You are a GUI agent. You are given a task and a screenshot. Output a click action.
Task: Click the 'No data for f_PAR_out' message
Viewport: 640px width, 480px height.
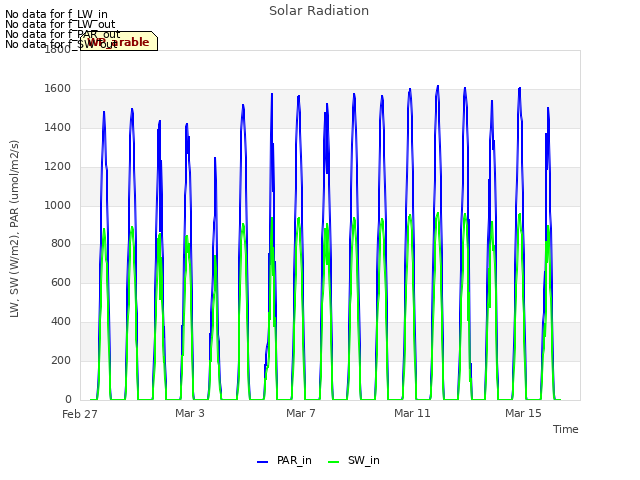(62, 34)
